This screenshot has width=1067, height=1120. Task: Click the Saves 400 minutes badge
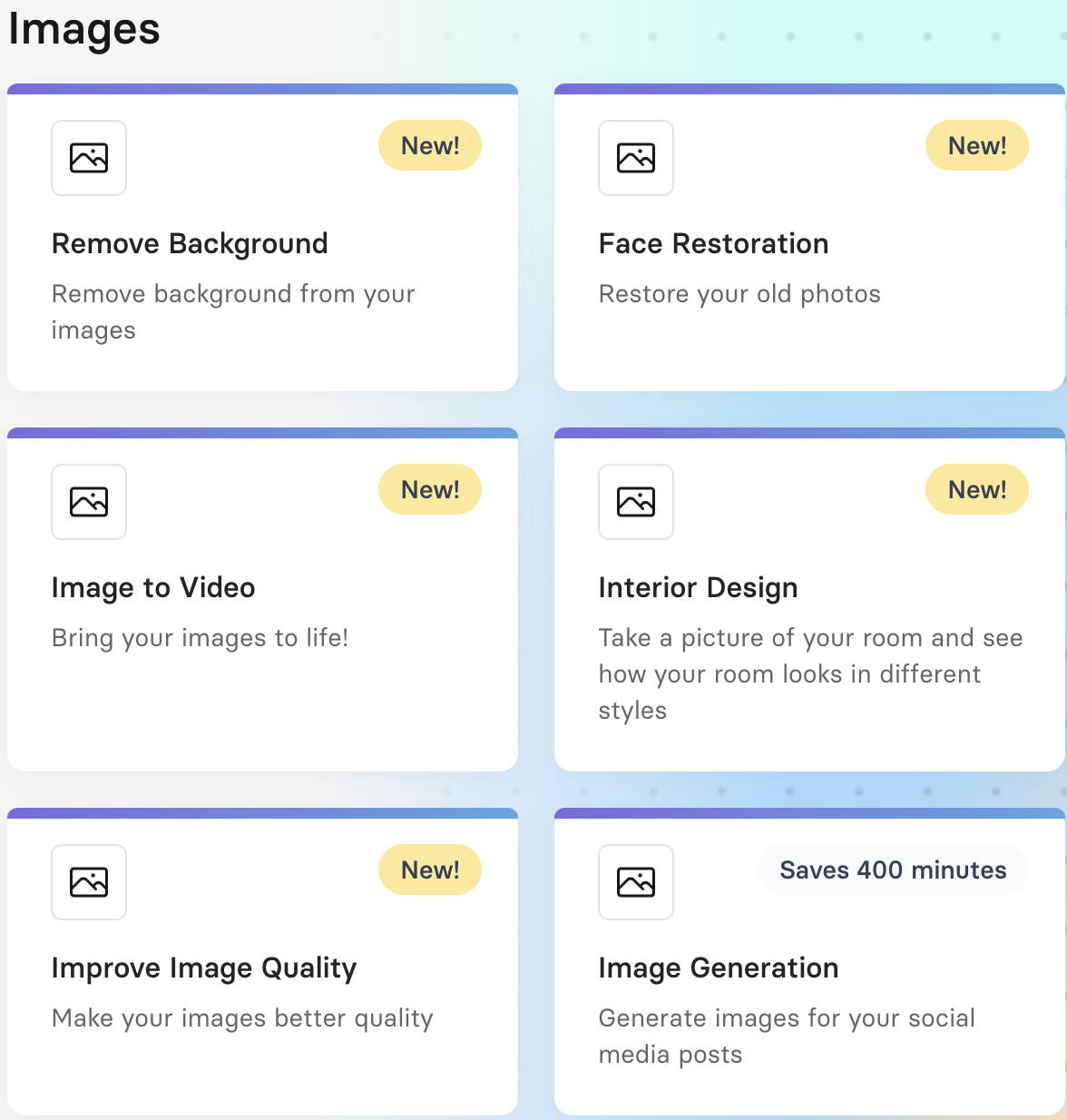893,869
